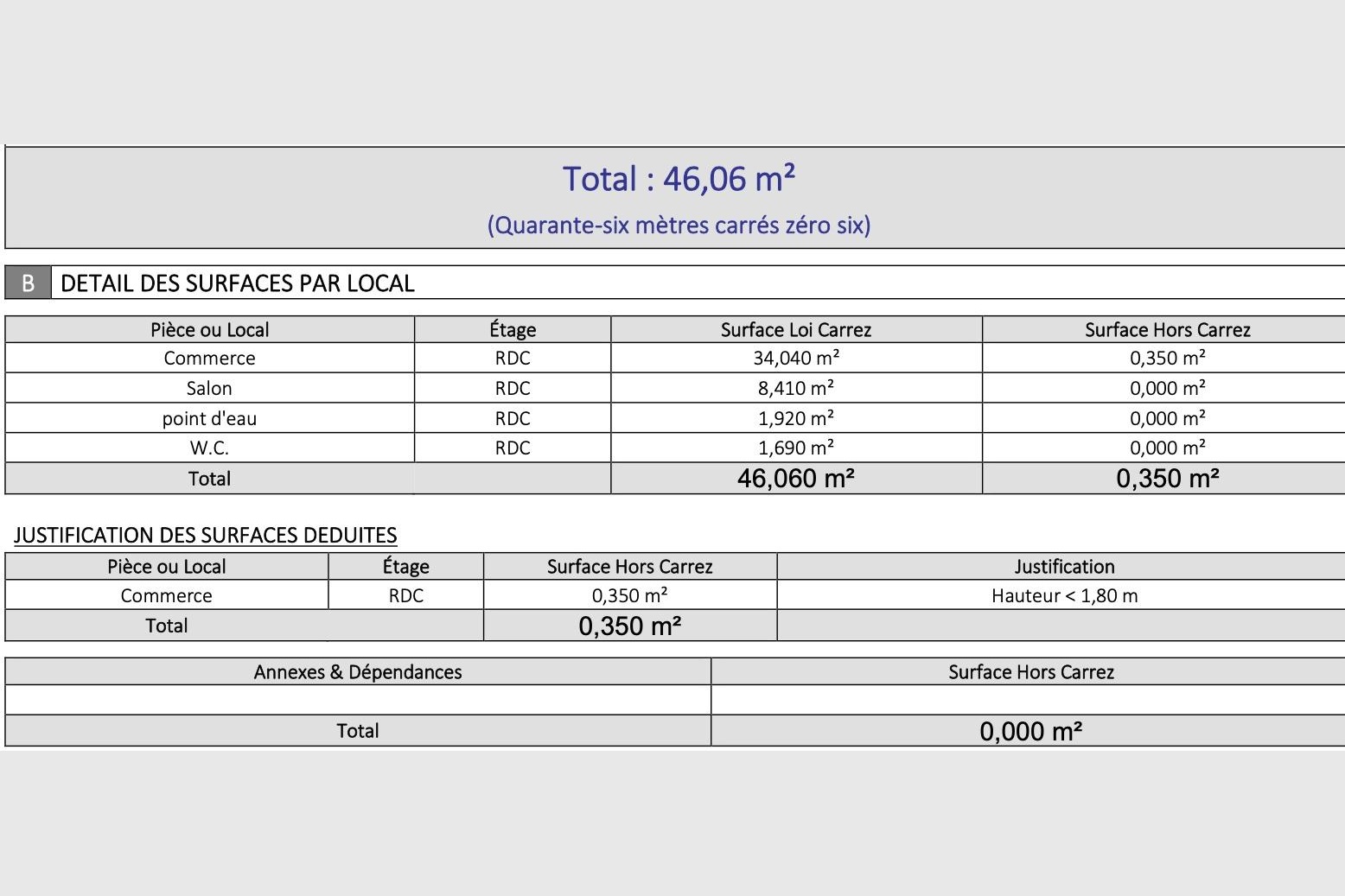
Task: Select the point d'eau room cell
Action: 210,418
